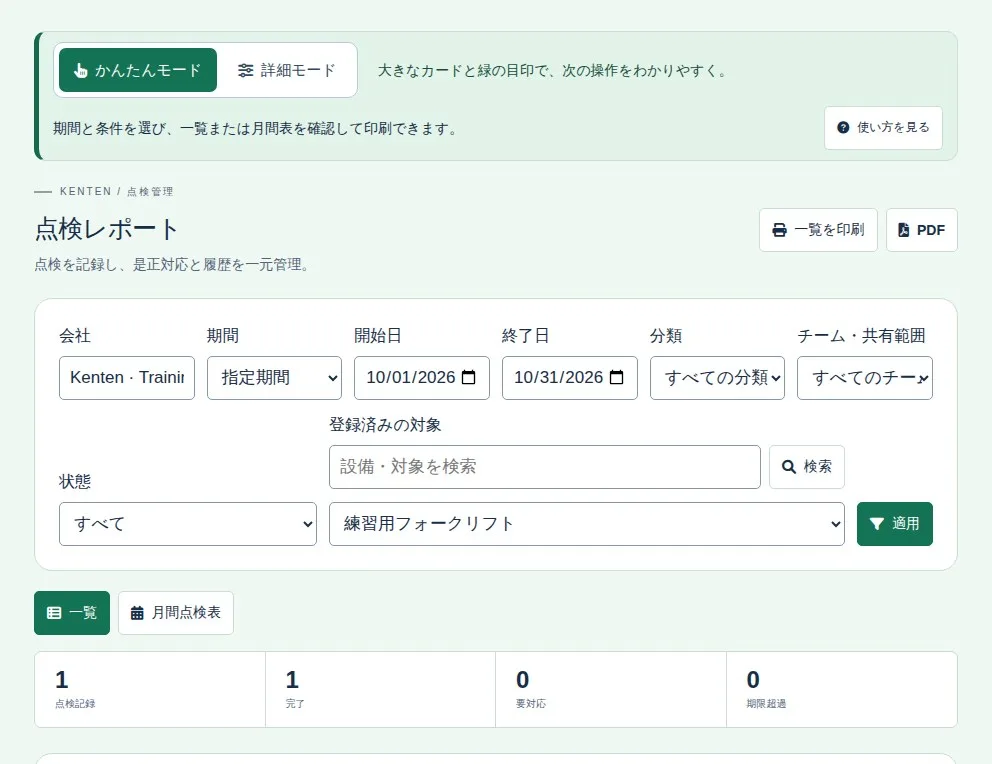Click the funnel filter icon on 適用

point(877,524)
